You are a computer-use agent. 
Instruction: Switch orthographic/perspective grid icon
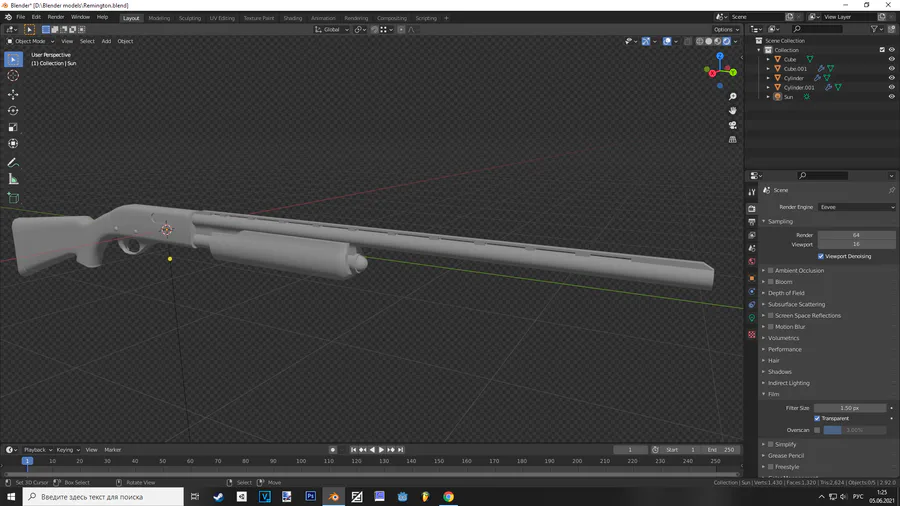732,139
